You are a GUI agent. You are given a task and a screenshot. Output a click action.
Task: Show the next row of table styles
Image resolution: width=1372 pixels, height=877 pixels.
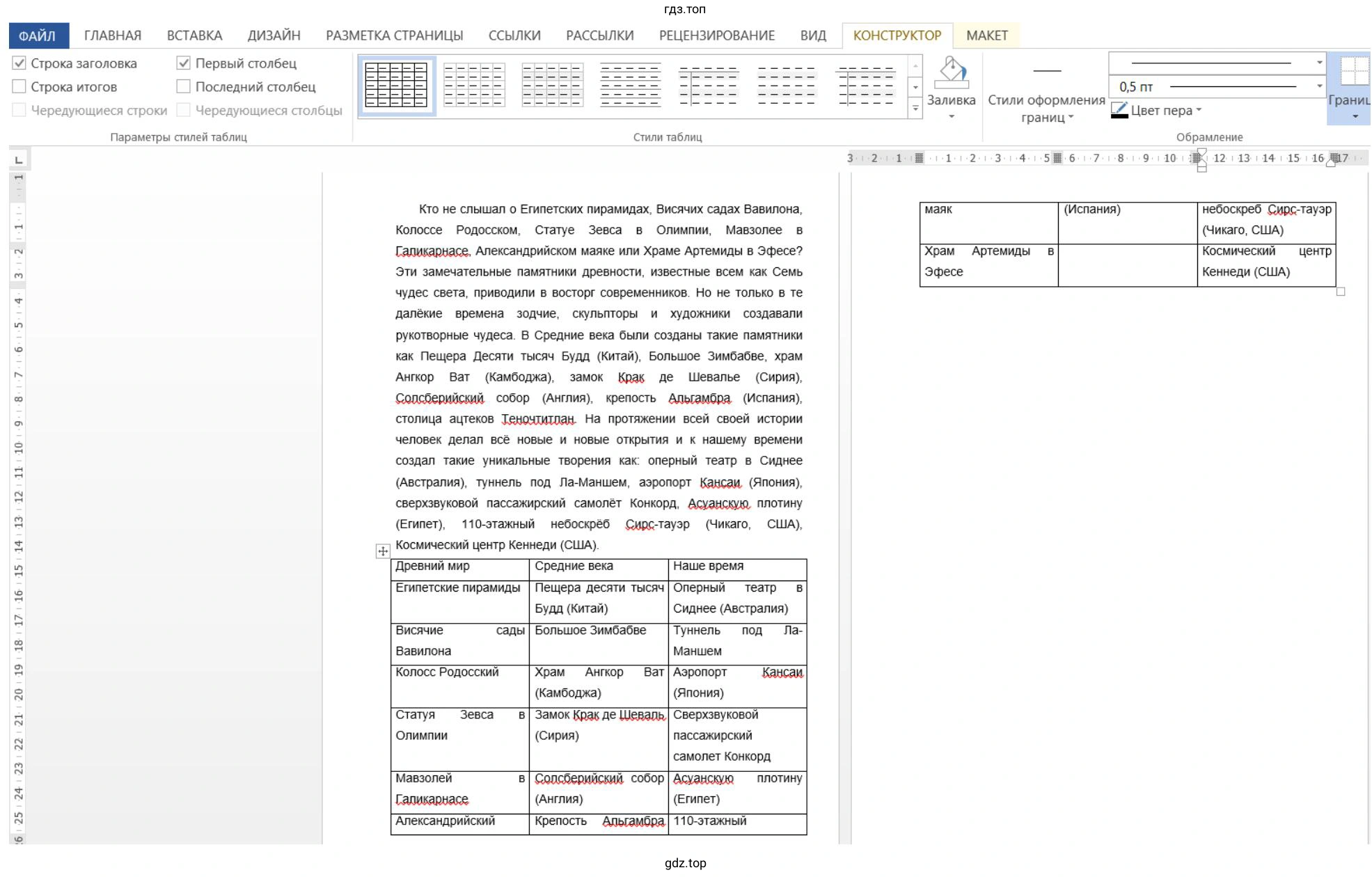coord(915,87)
